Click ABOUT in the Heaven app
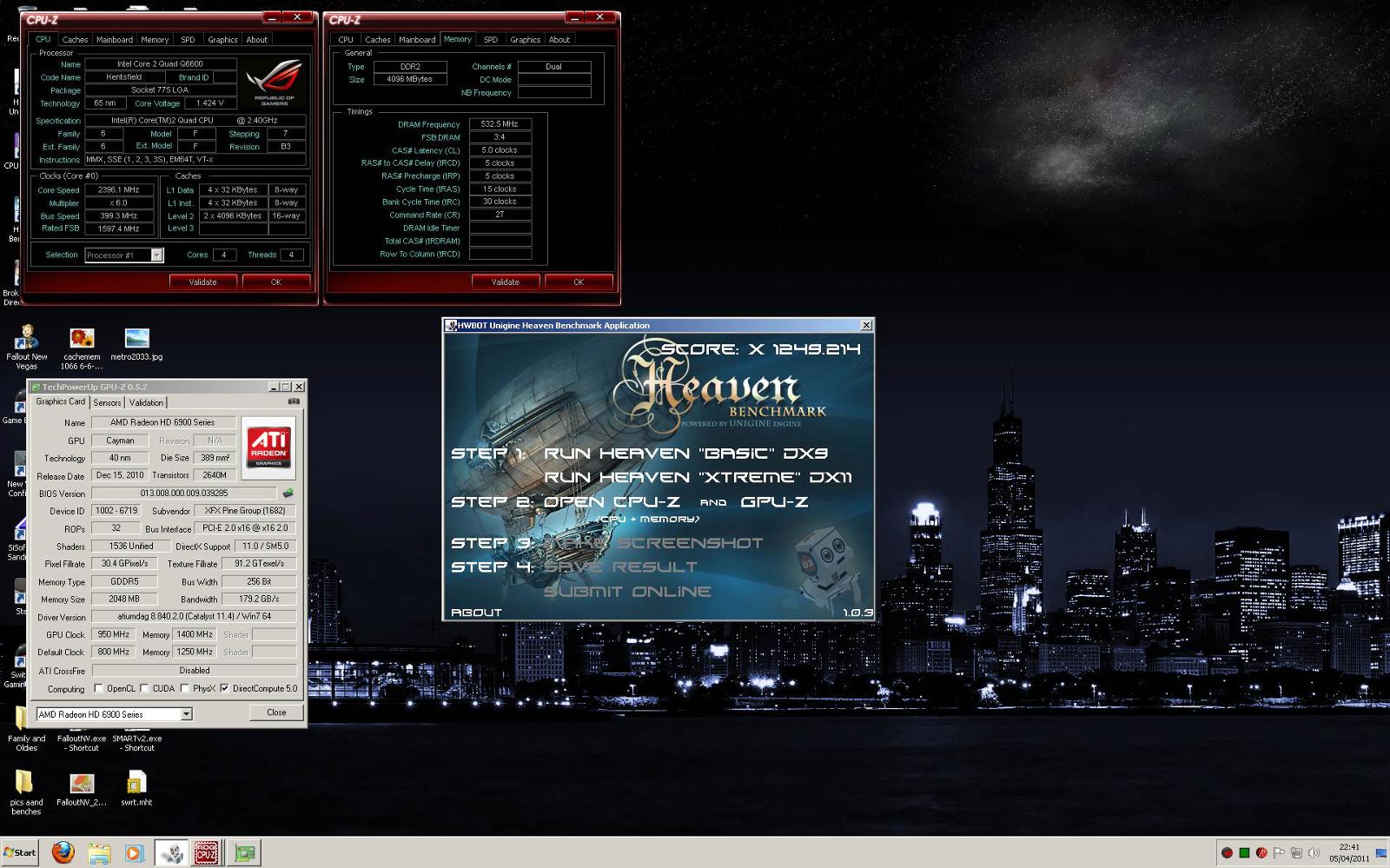 [476, 613]
